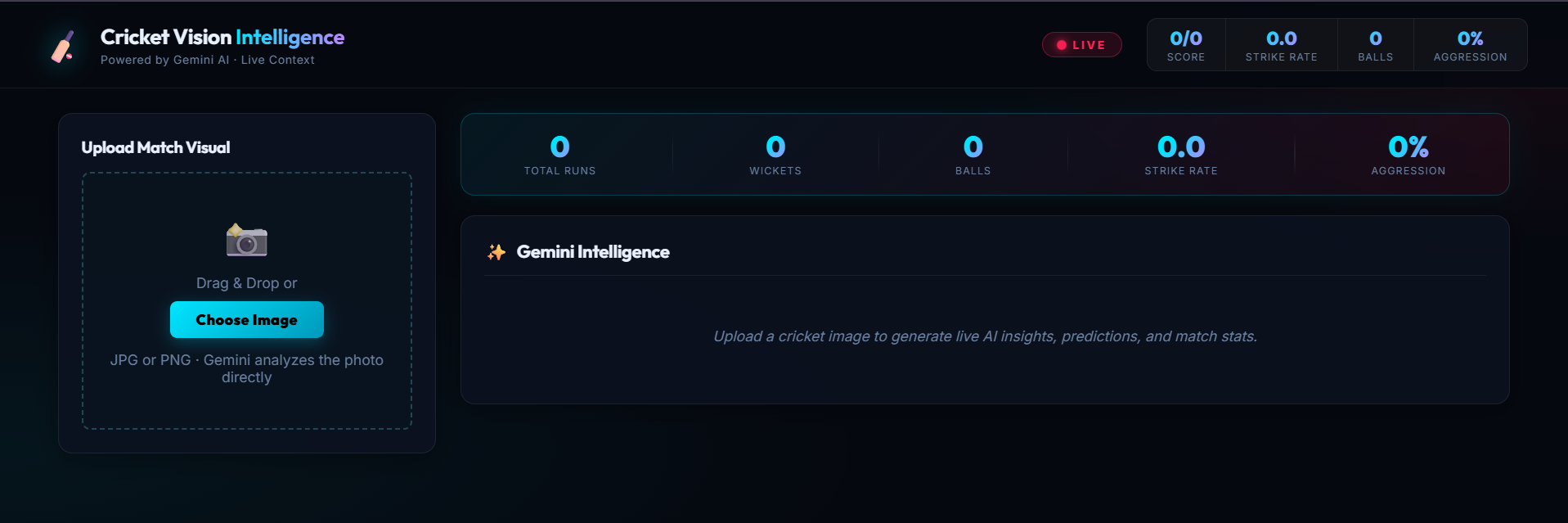Click the Cricket Vision Intelligence title
Viewport: 1568px width, 523px height.
pyautogui.click(x=222, y=37)
